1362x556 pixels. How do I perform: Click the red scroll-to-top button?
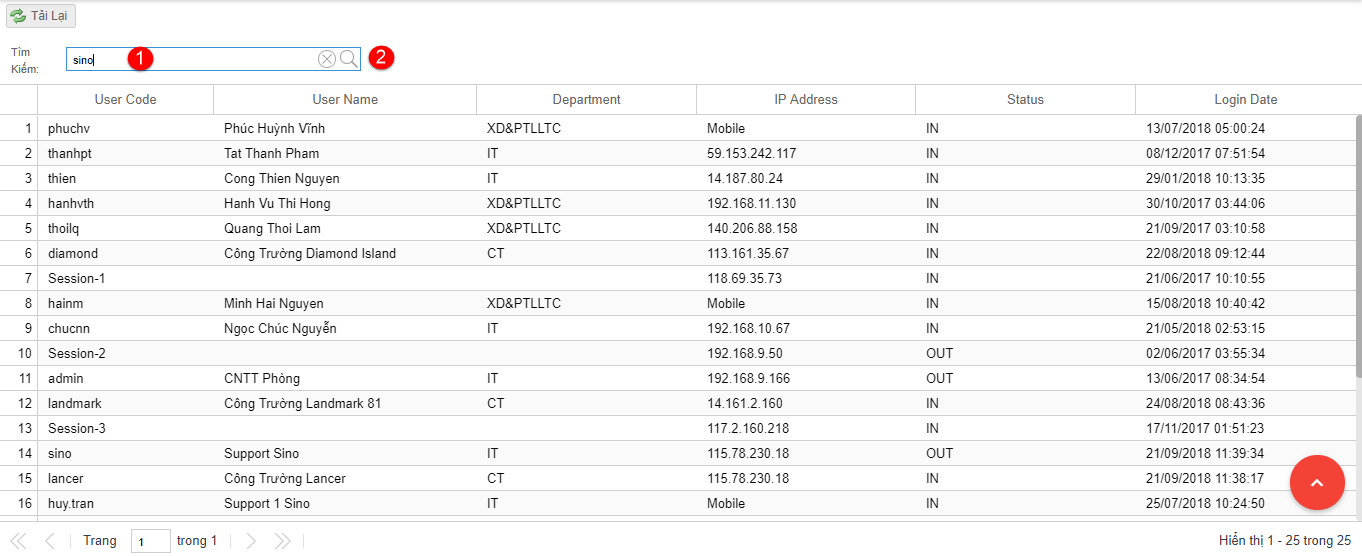coord(1317,482)
